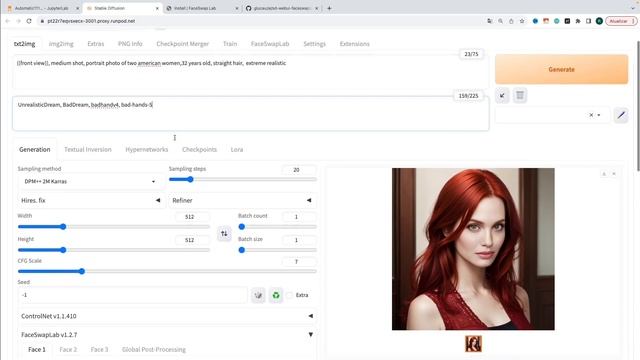
Task: Switch to the Textual Inversion tab
Action: coord(88,149)
